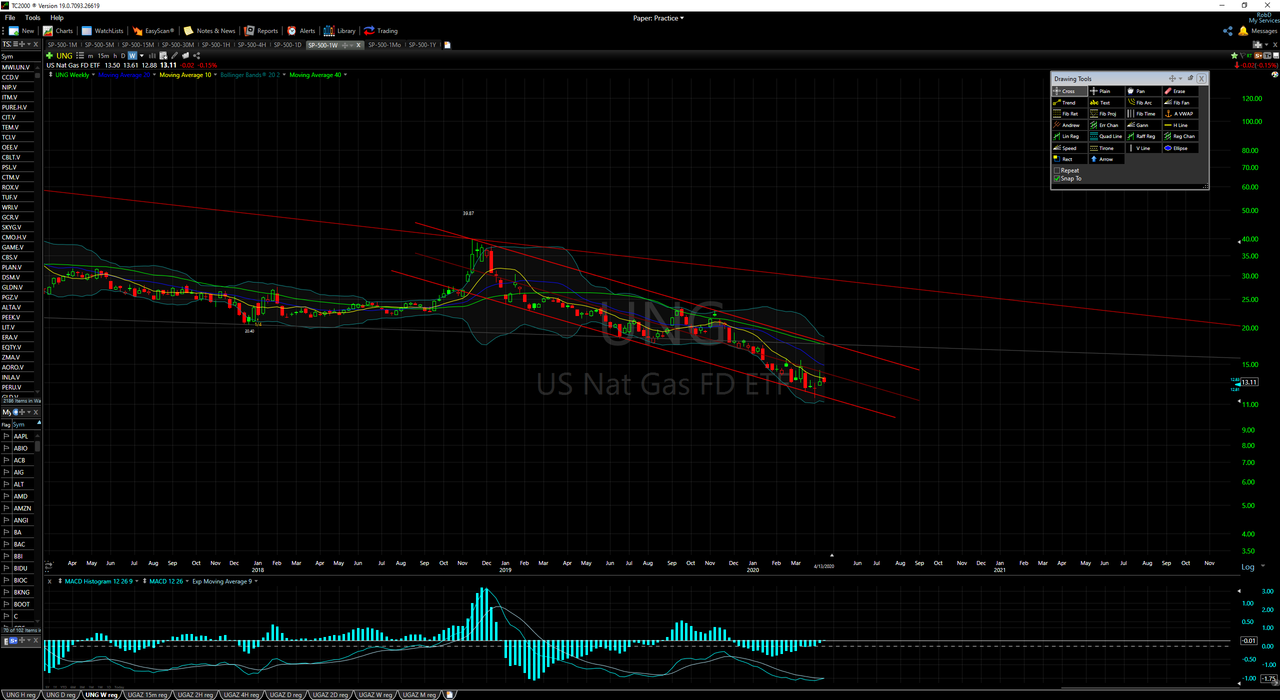The image size is (1280, 700).
Task: Switch to the SP-500-1Mo layout tab
Action: [384, 44]
